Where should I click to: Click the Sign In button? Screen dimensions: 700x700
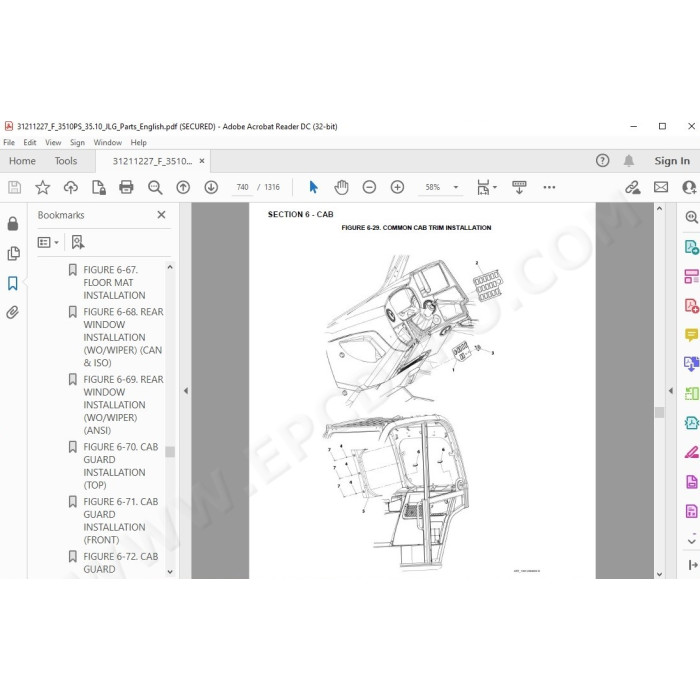(672, 161)
